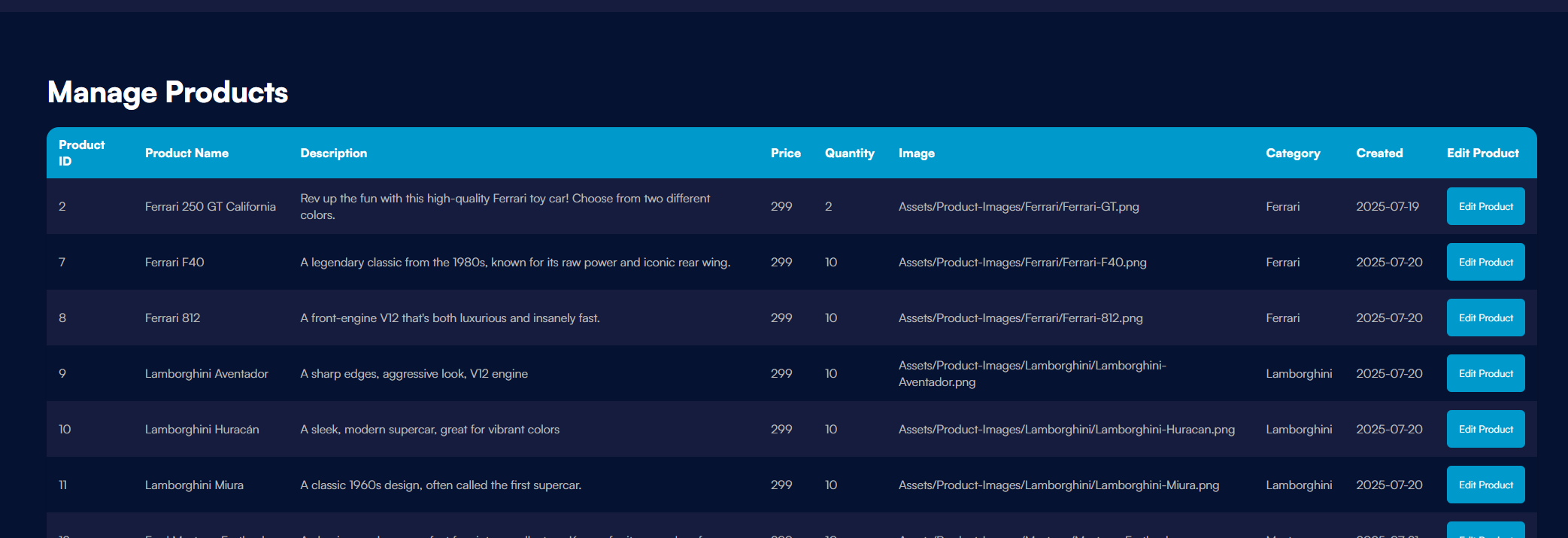Click Edit Product for Ferrari 250 GT California
This screenshot has width=1568, height=538.
[1485, 206]
